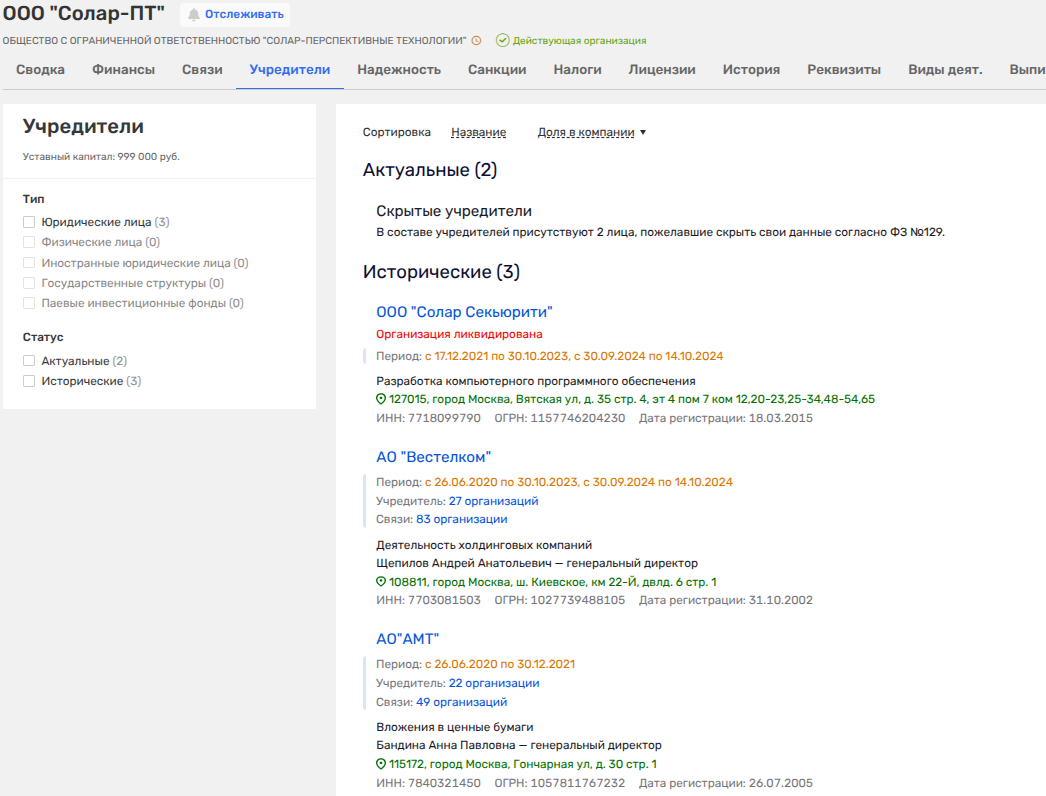Screen dimensions: 1046x796
Task: Go to the Реквизиты tab
Action: [843, 70]
